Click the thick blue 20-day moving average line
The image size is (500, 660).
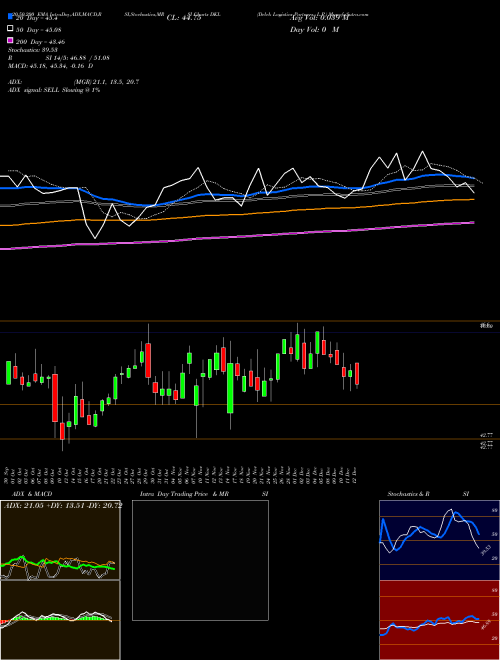pyautogui.click(x=236, y=194)
